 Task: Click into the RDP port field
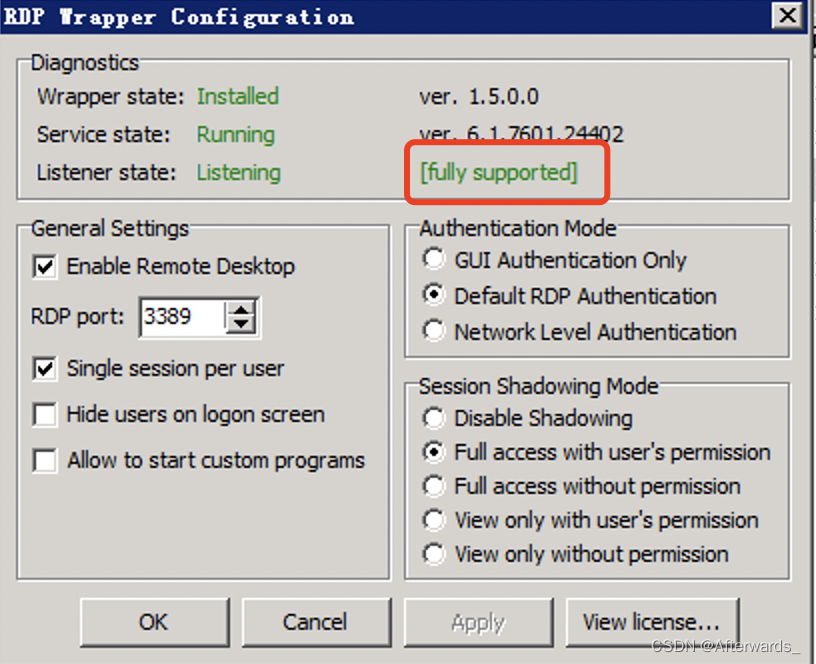tap(182, 316)
